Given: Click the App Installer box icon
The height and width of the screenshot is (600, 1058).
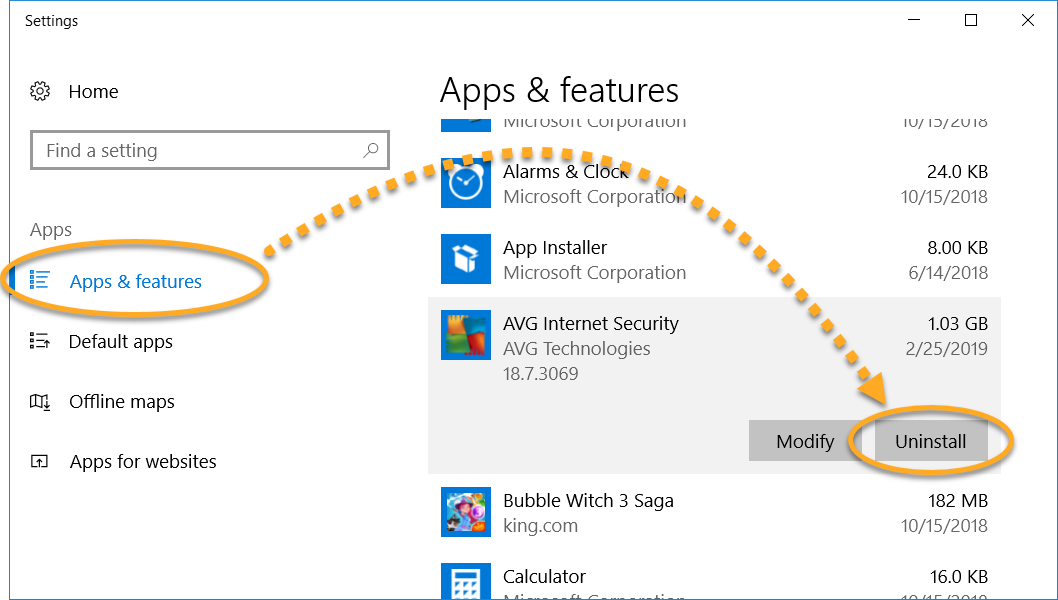Looking at the screenshot, I should pos(466,259).
